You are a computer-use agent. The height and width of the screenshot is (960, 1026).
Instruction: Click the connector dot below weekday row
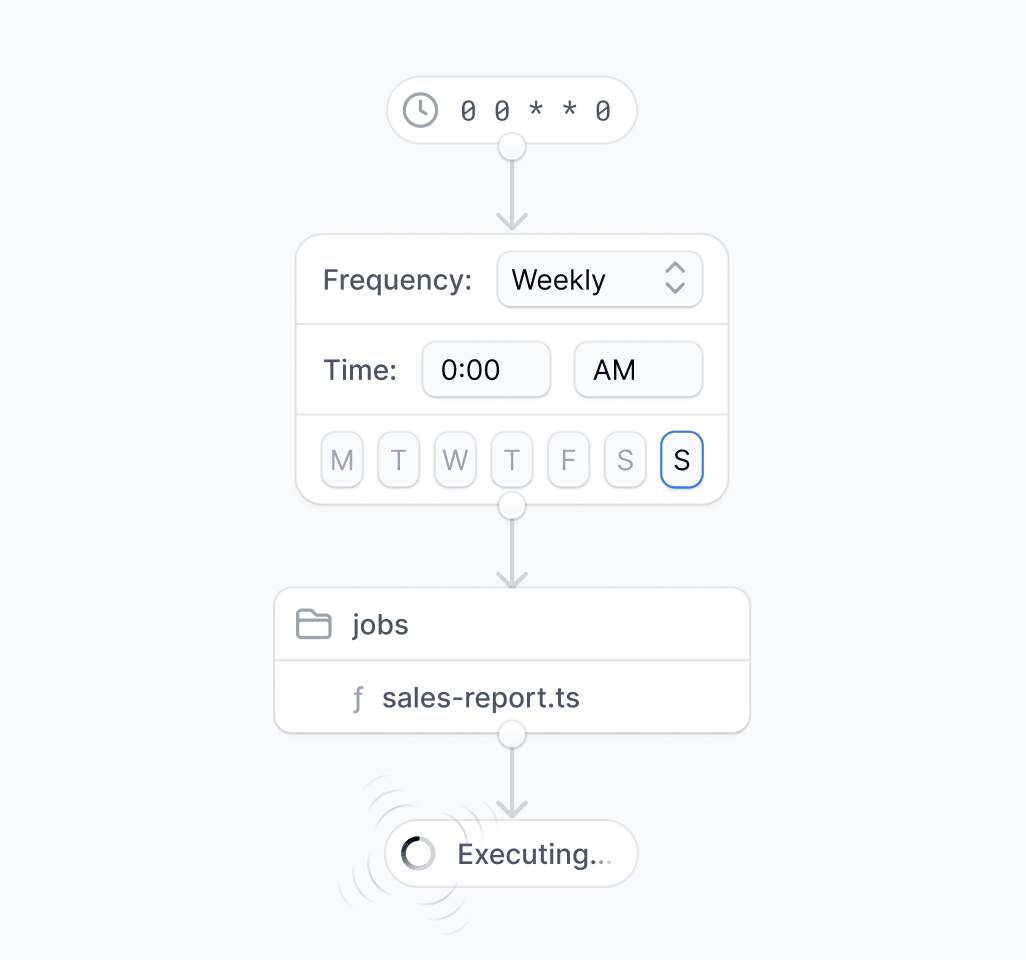pos(512,506)
